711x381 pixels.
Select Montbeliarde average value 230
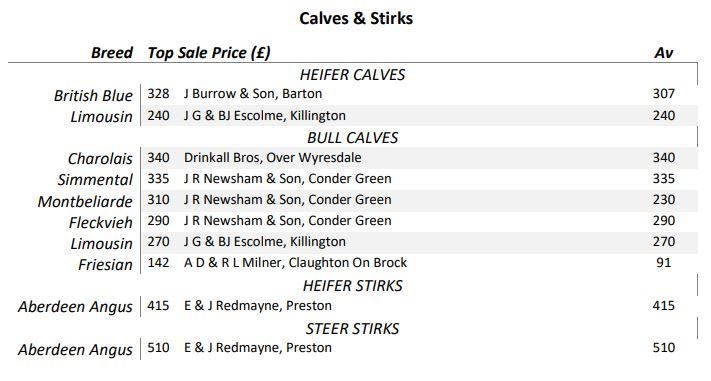point(664,200)
